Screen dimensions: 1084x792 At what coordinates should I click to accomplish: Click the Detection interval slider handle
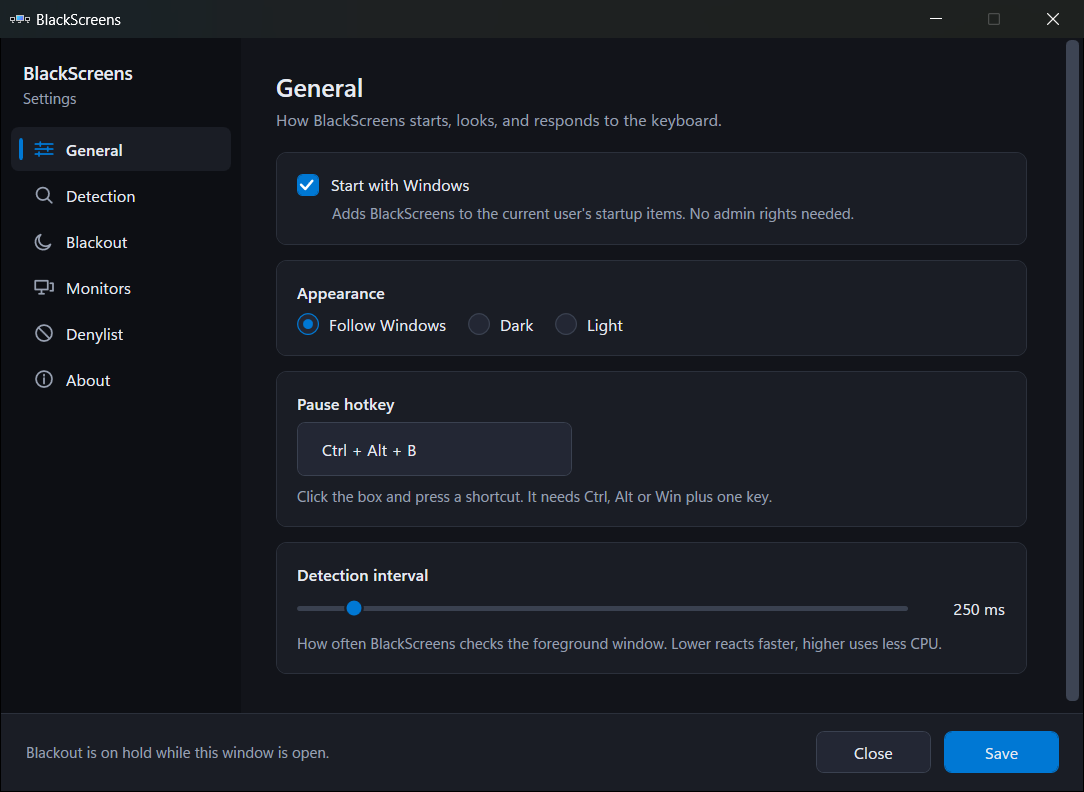[354, 608]
